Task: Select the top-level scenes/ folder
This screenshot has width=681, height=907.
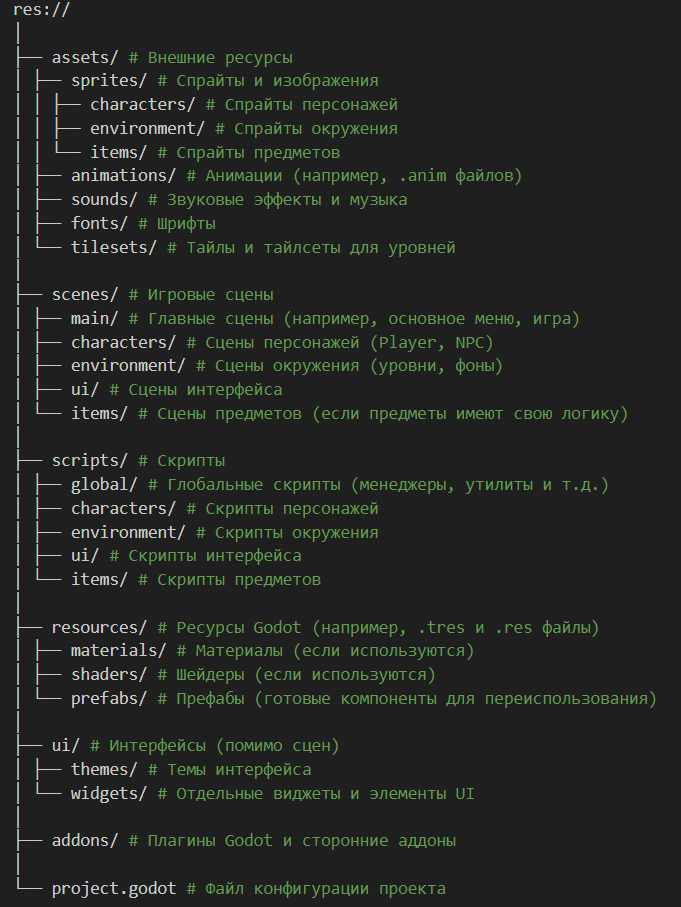Action: pos(85,295)
